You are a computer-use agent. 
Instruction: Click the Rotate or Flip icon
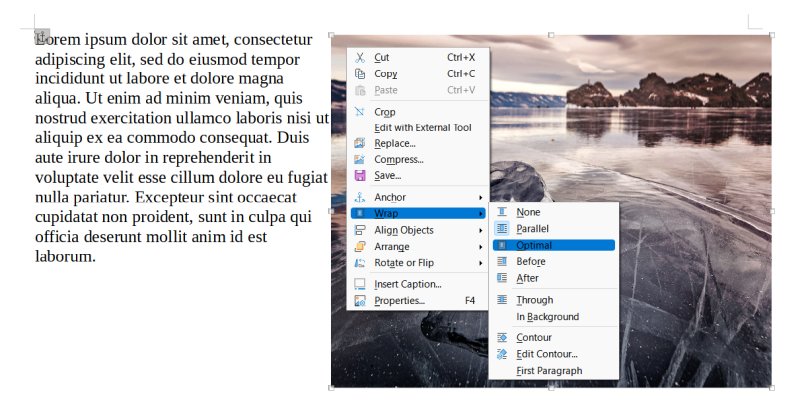tap(360, 263)
